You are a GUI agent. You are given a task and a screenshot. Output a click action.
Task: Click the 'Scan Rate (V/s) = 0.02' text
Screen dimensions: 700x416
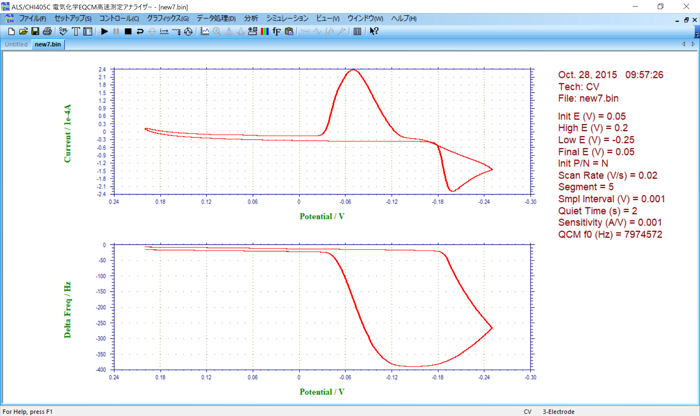click(608, 175)
